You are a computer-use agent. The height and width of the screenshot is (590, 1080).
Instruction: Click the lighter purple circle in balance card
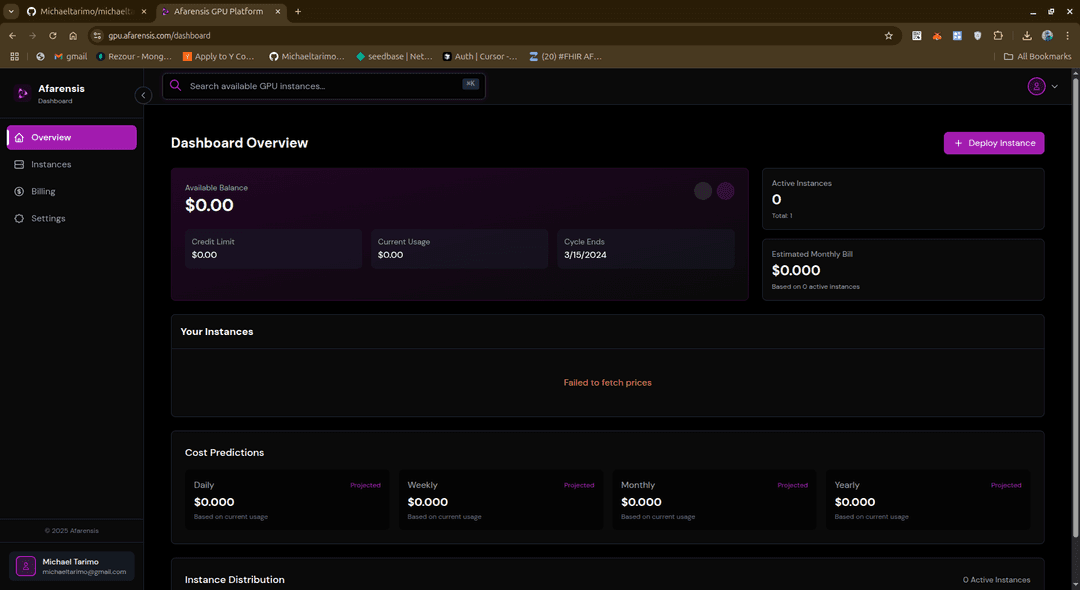click(x=726, y=191)
